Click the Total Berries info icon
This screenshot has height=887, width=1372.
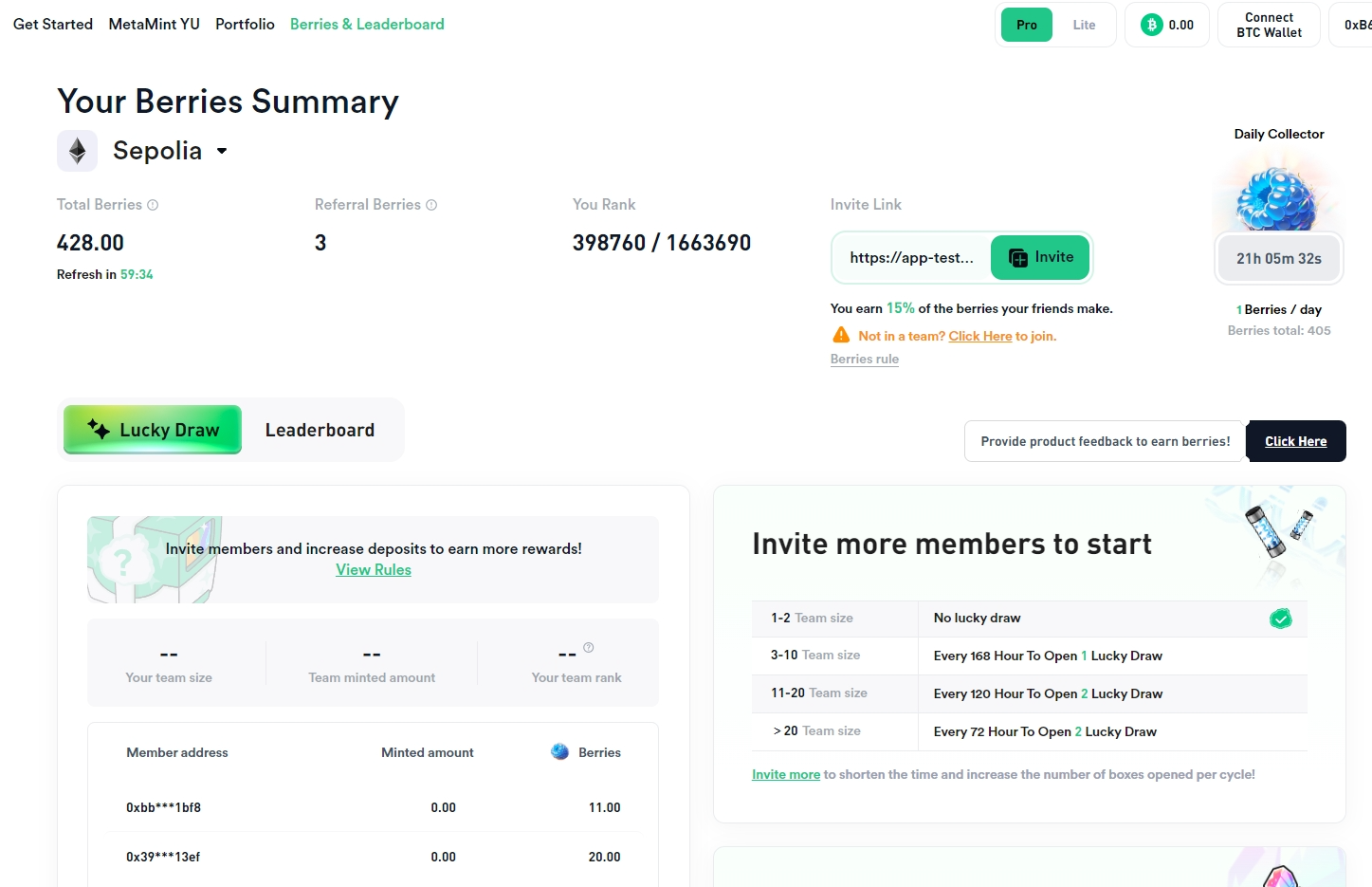[153, 205]
